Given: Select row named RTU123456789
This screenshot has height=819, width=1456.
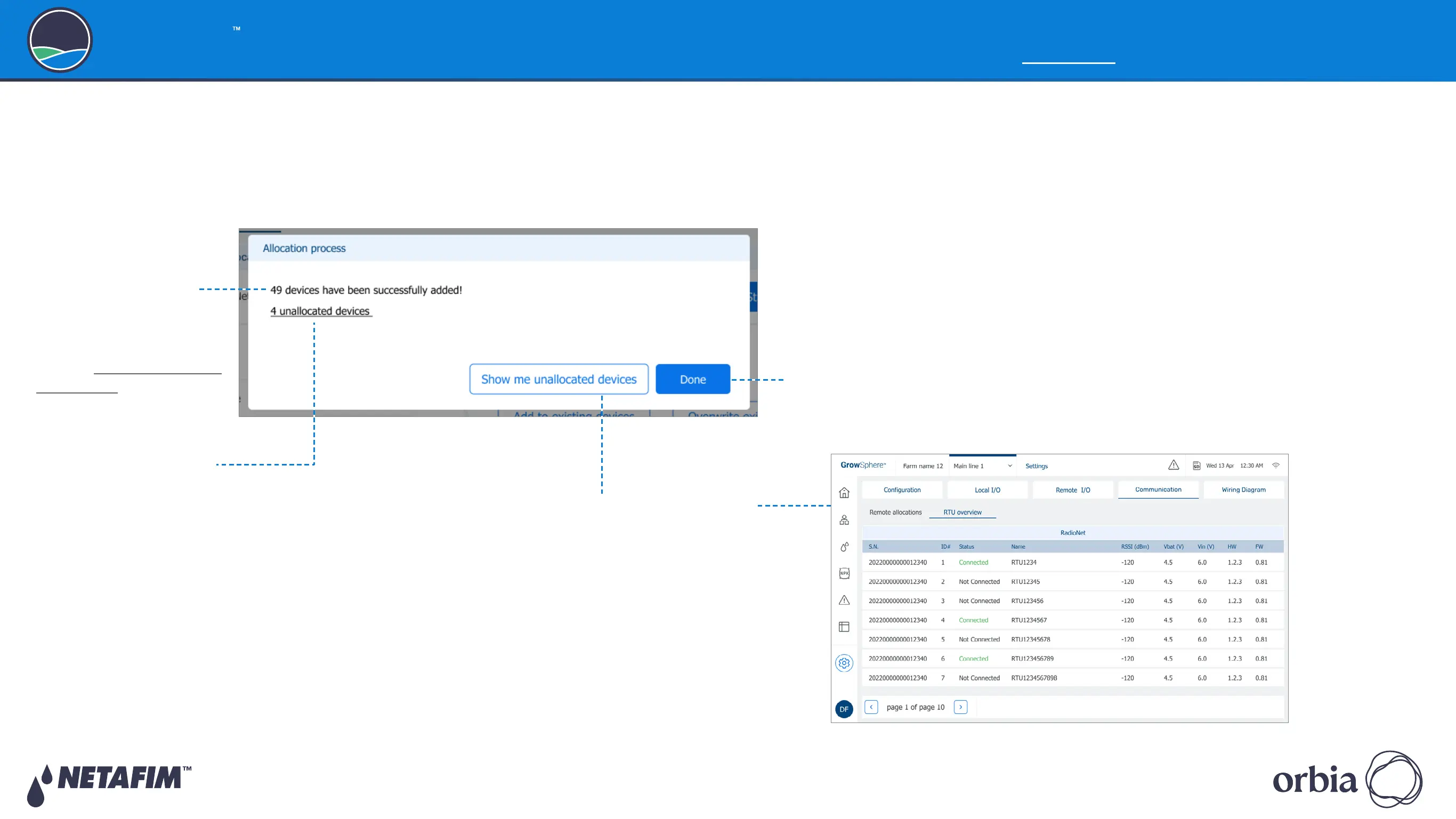Looking at the screenshot, I should (x=1072, y=659).
